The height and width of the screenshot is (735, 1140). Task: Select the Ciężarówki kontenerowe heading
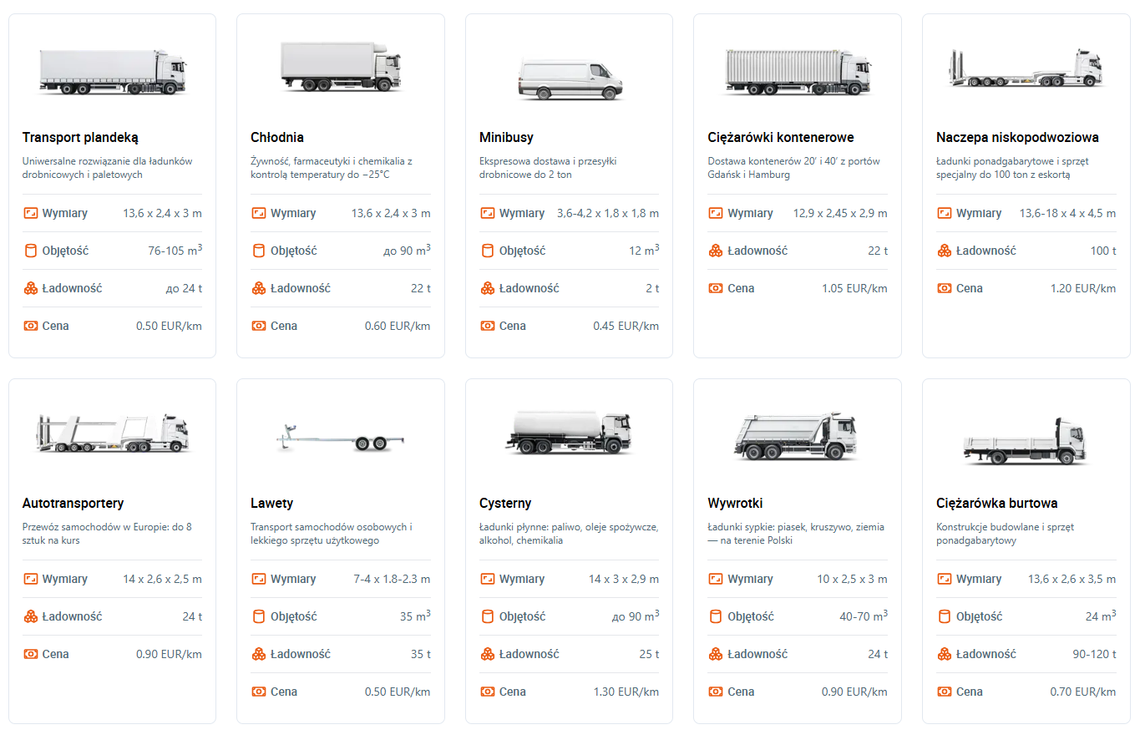780,137
